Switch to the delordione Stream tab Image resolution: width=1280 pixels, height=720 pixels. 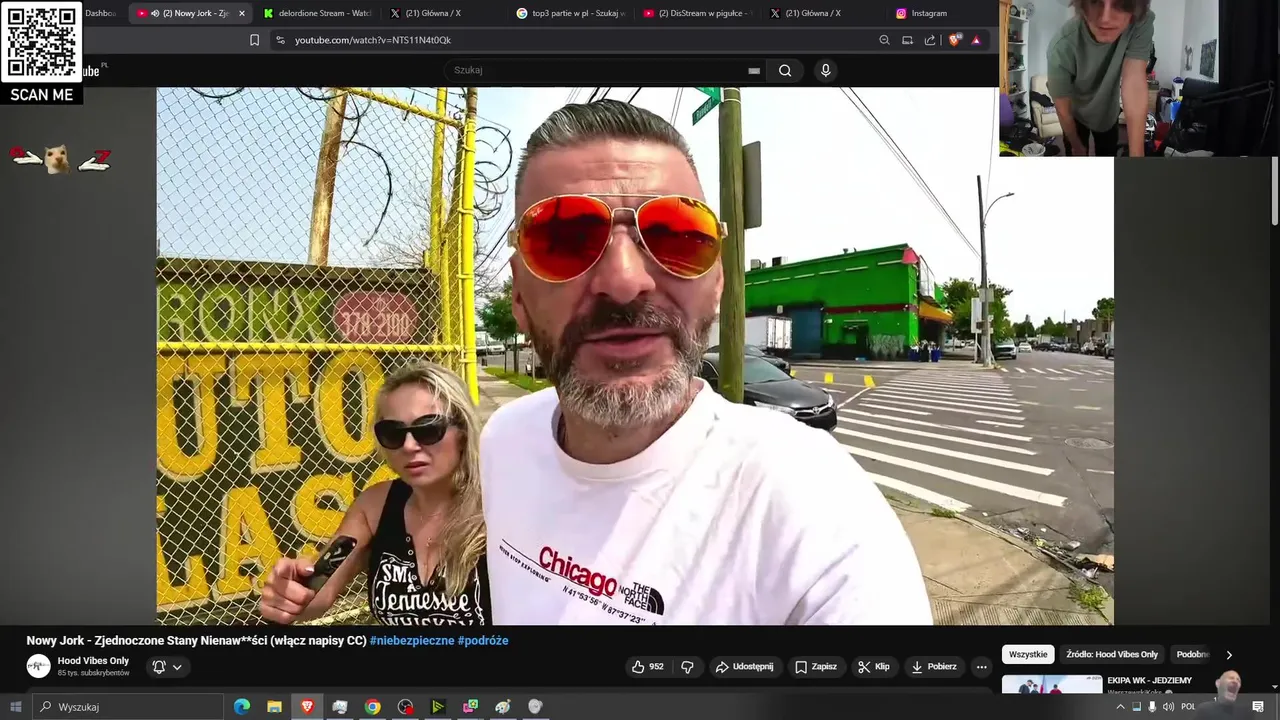317,13
